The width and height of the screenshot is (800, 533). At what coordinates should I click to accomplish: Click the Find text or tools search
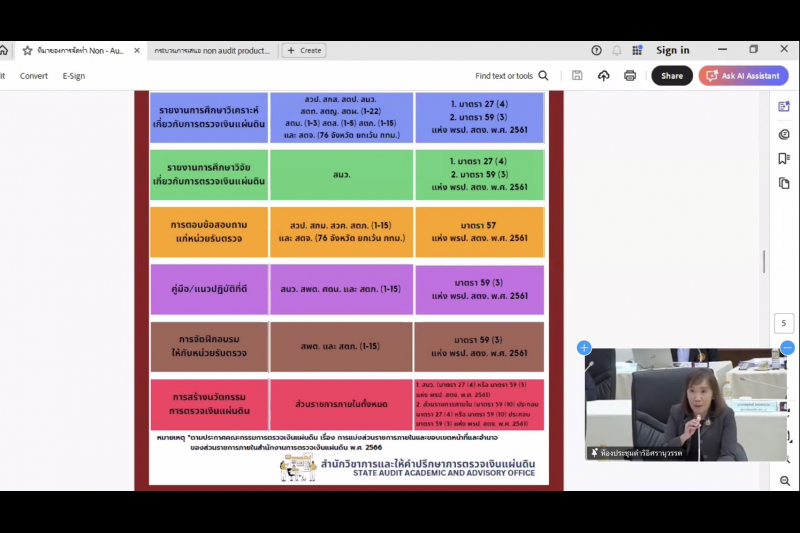coord(512,76)
